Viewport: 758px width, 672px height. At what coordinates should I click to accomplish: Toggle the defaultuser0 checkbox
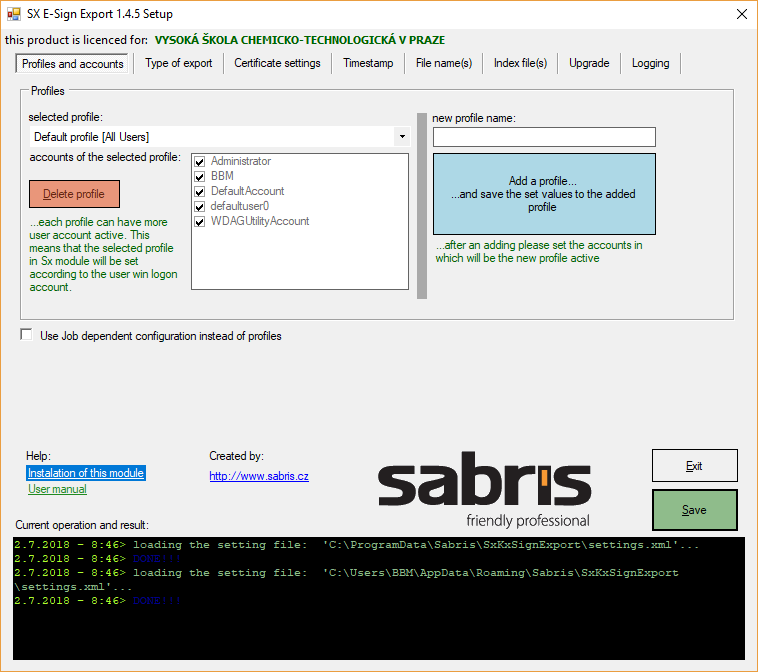coord(200,206)
